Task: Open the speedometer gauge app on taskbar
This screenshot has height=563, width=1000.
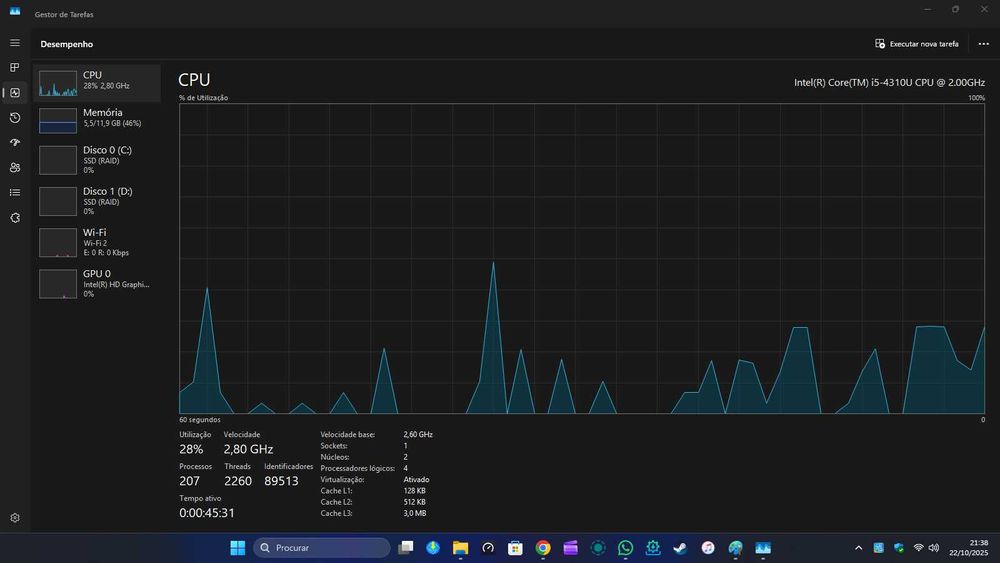Action: click(488, 548)
